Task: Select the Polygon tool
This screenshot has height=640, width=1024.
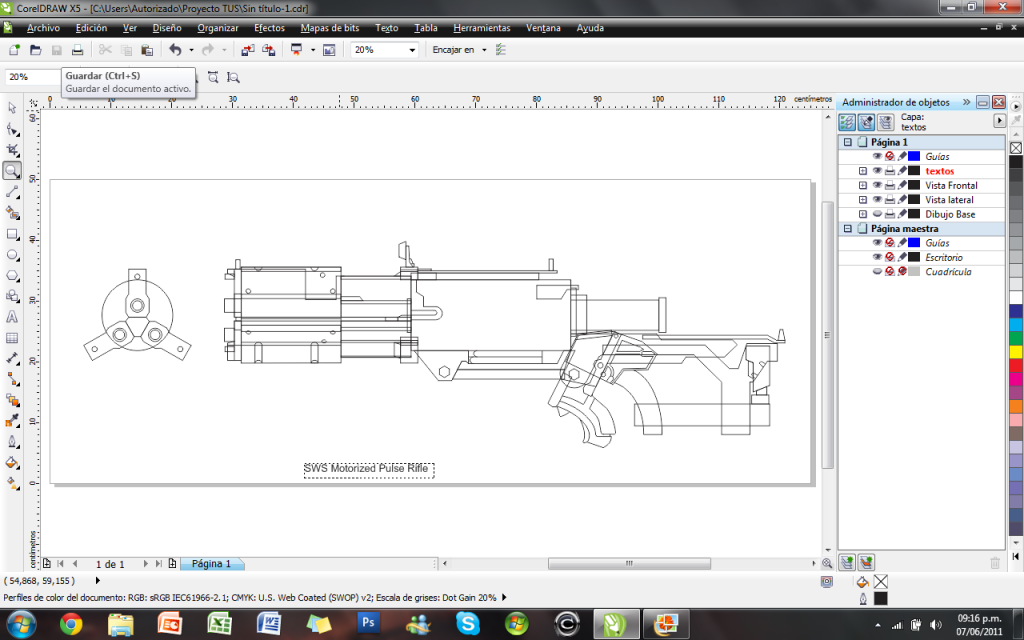Action: (12, 276)
